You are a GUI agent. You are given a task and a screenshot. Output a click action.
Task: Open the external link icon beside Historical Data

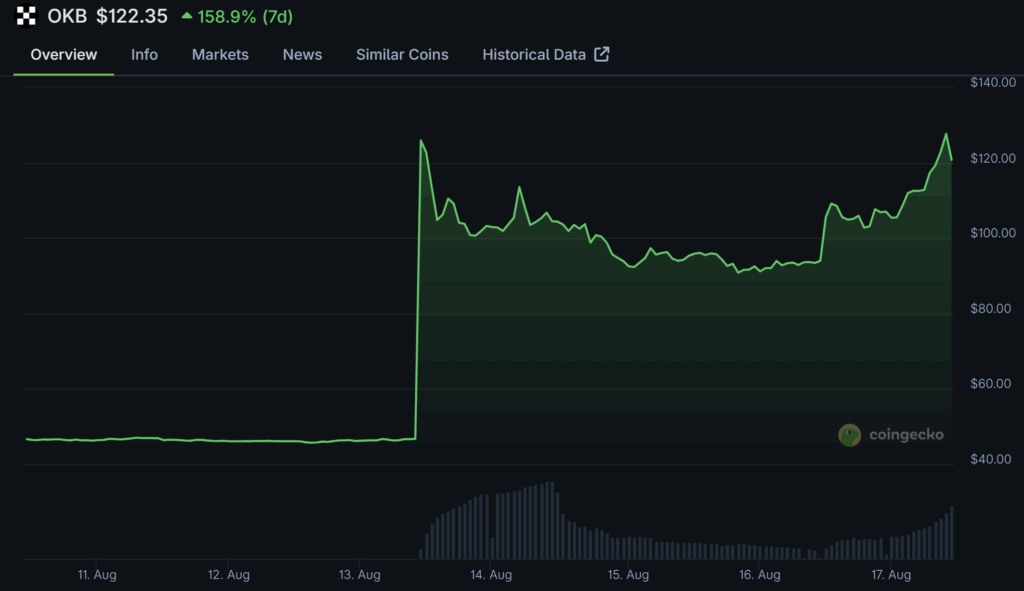pos(601,54)
